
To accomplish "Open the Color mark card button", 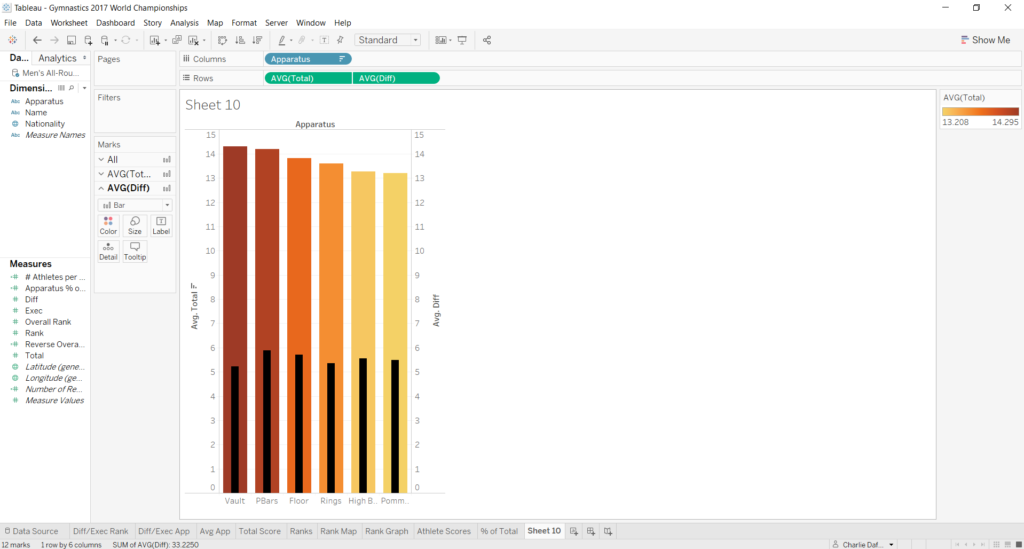I will tap(108, 225).
